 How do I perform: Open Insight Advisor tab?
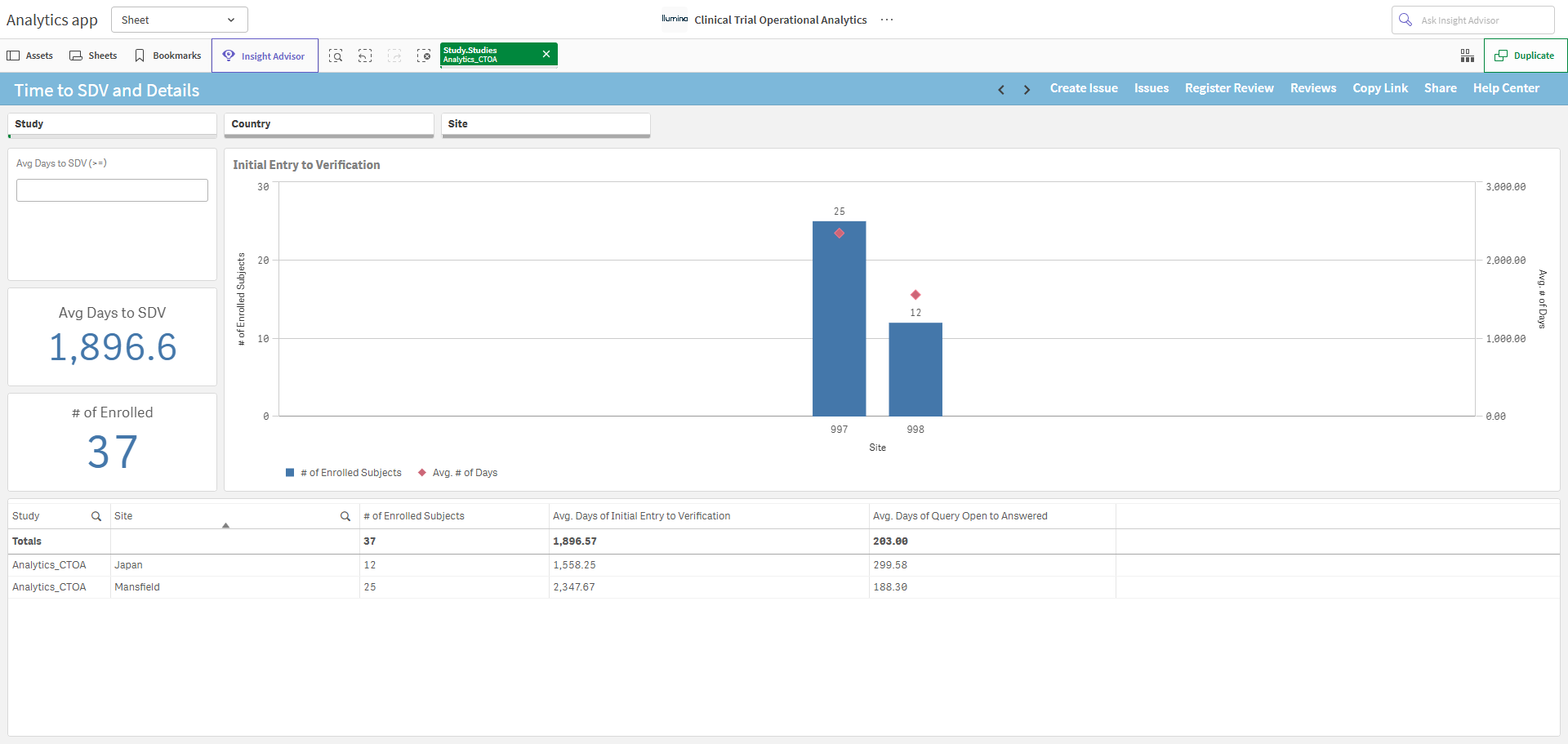265,56
